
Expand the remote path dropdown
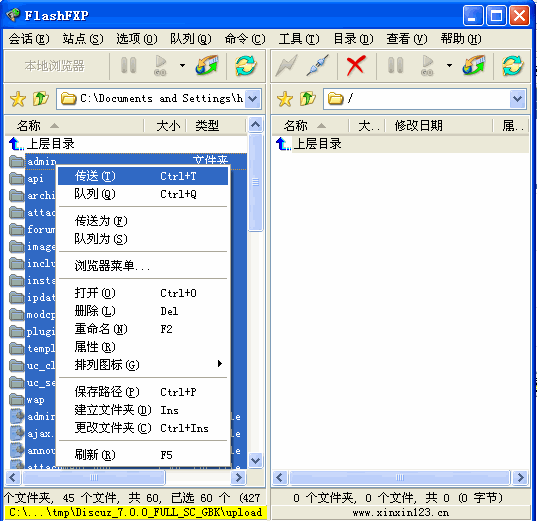point(517,99)
